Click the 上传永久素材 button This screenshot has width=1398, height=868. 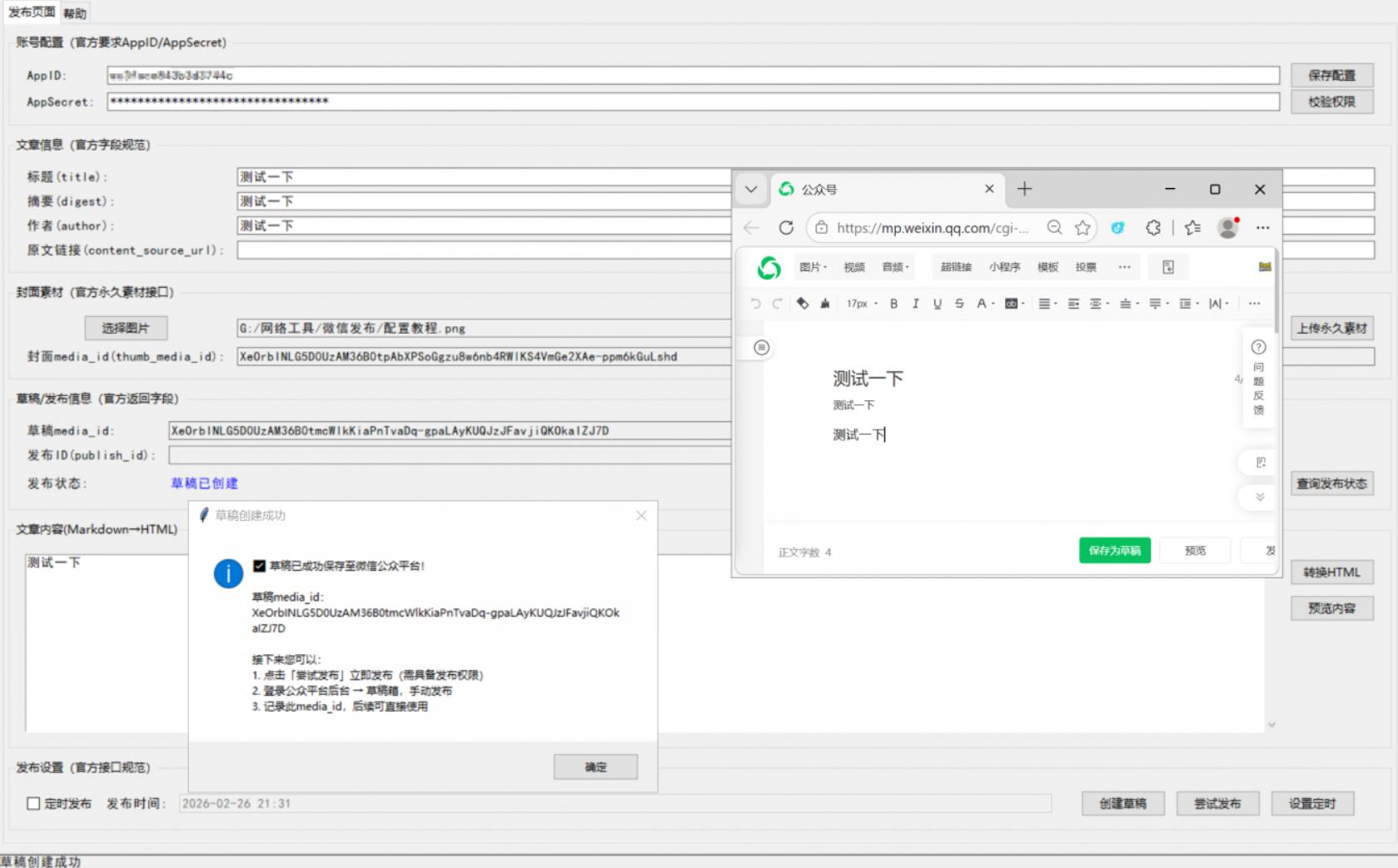(1331, 328)
